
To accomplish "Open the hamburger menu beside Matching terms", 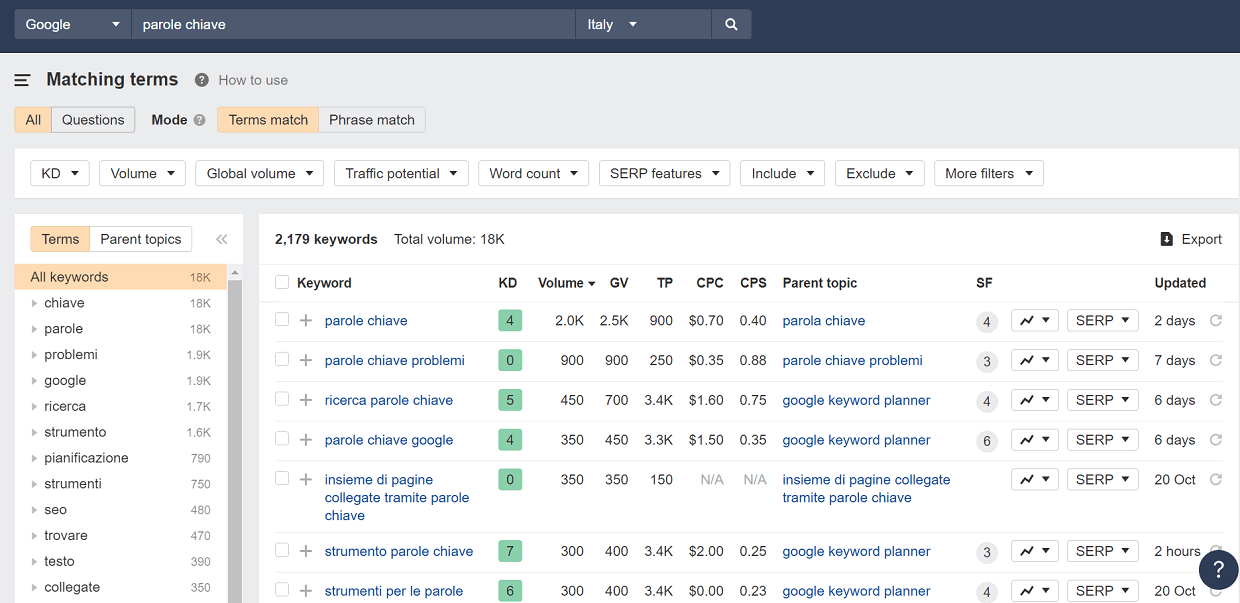I will pos(22,80).
